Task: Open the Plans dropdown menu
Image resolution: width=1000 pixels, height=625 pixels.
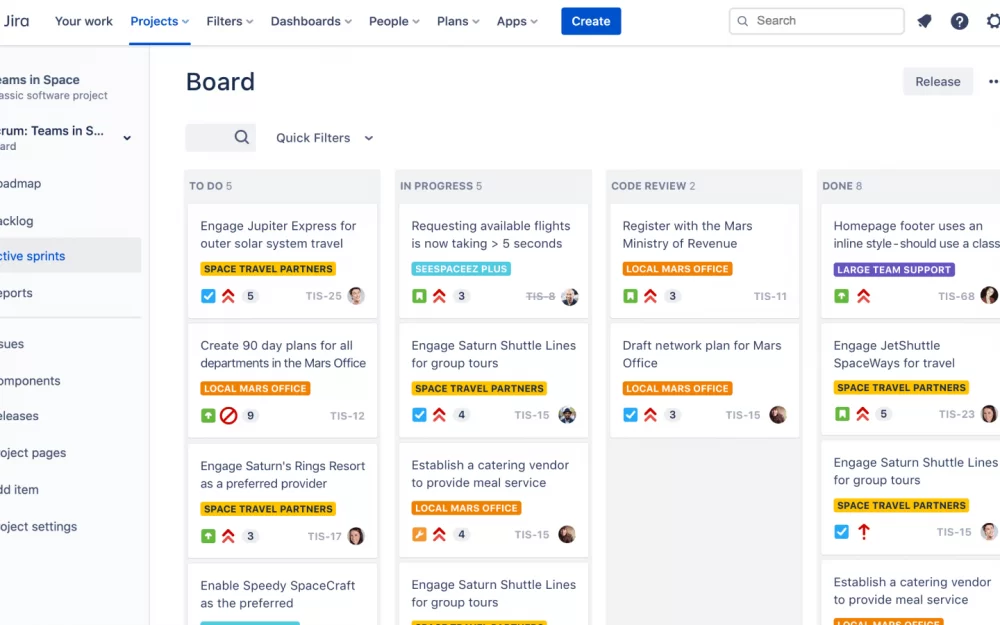Action: pos(458,21)
